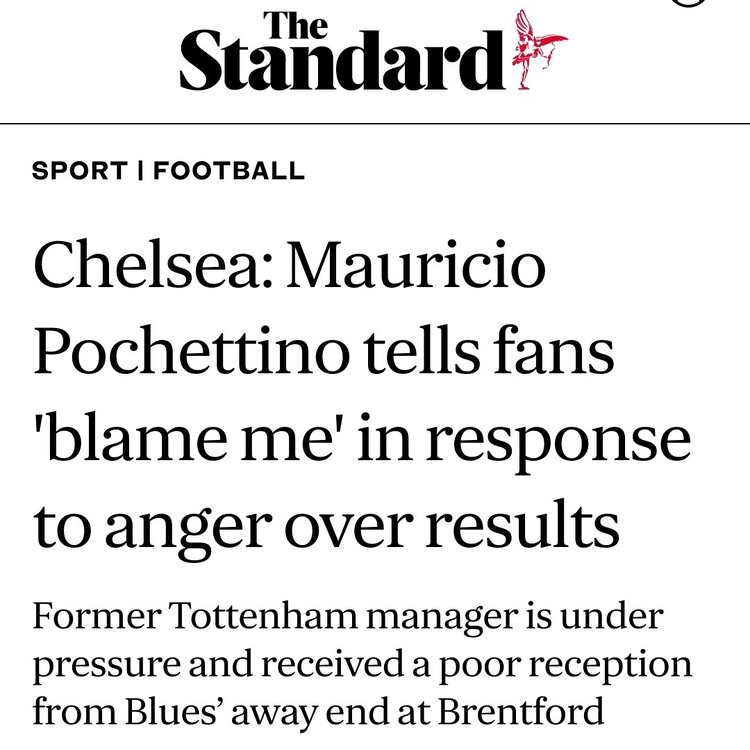Select the name 'Mauricio' in the headline

[x=416, y=265]
